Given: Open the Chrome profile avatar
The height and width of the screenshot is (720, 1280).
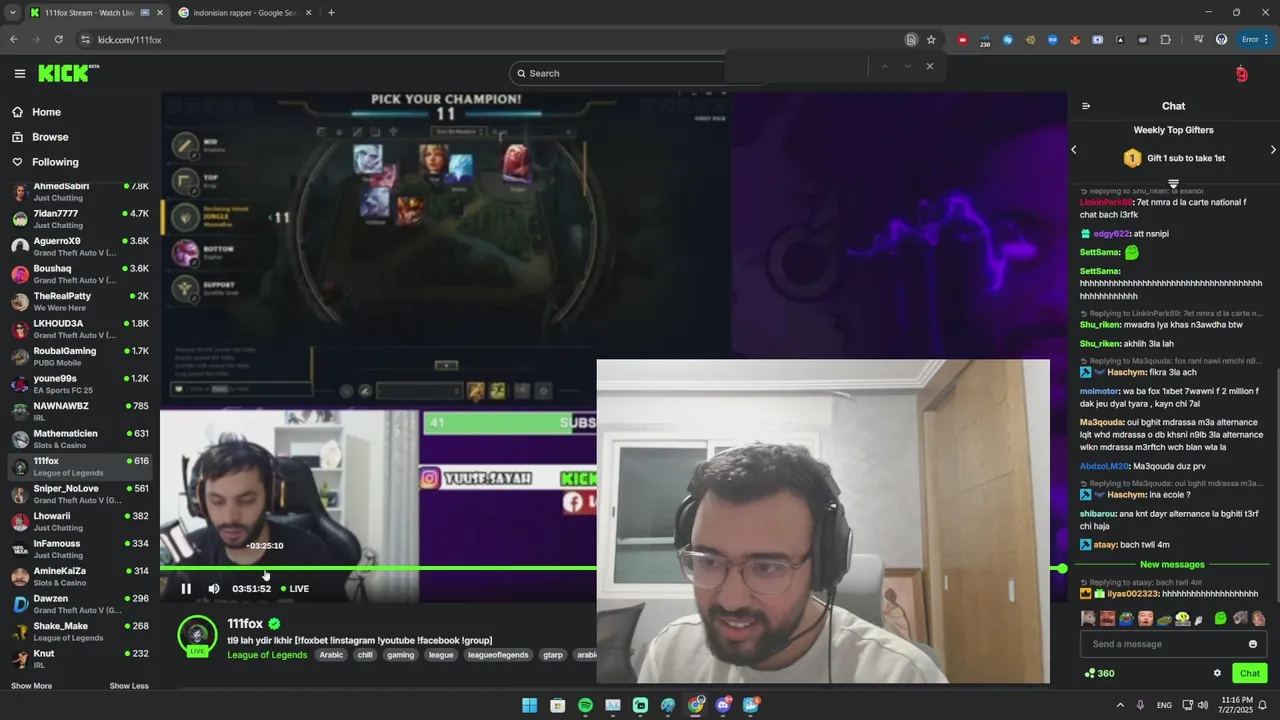Looking at the screenshot, I should tap(1221, 40).
